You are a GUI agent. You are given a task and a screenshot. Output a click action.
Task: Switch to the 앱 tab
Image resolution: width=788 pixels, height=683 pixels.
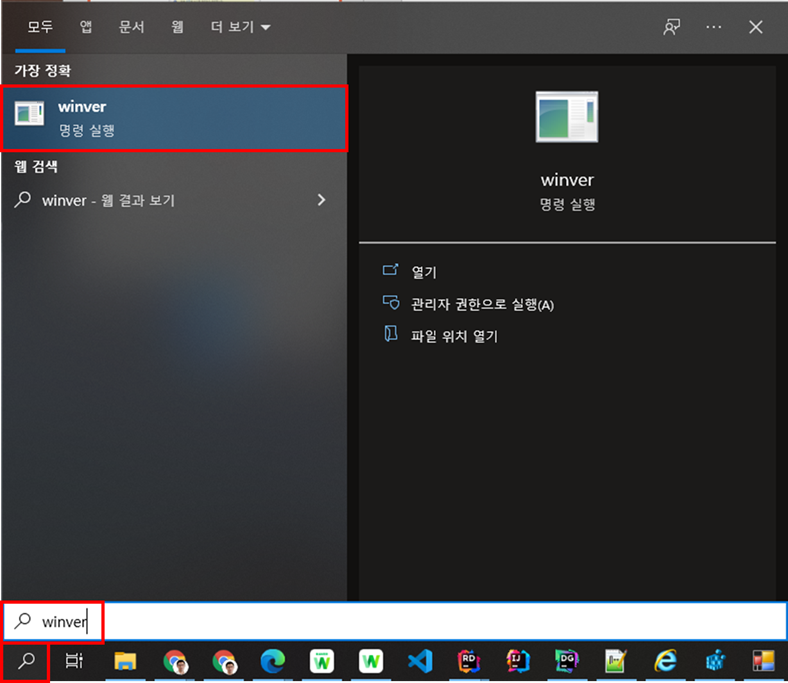pos(86,27)
